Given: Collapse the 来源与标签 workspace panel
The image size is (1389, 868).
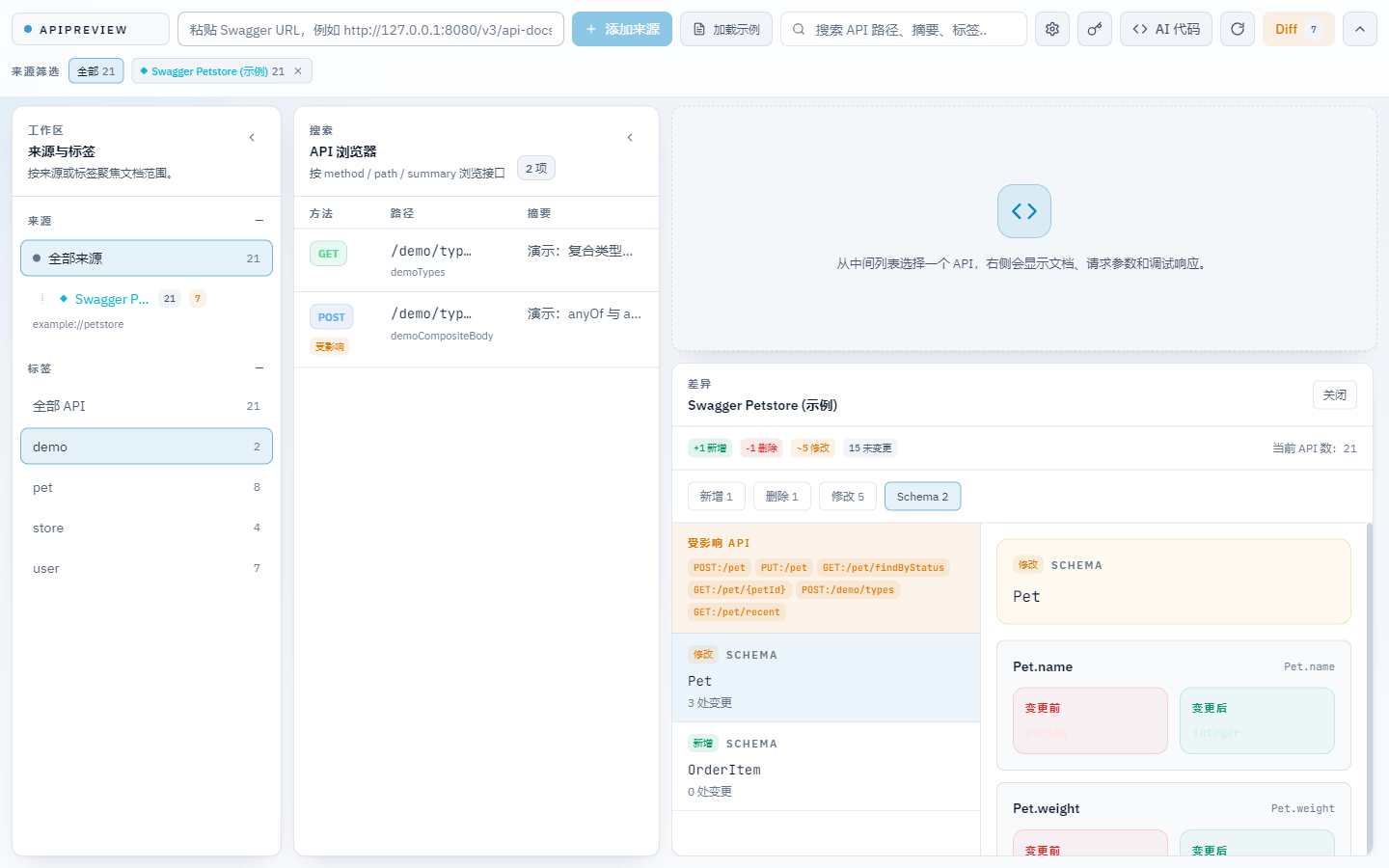Looking at the screenshot, I should [x=252, y=138].
